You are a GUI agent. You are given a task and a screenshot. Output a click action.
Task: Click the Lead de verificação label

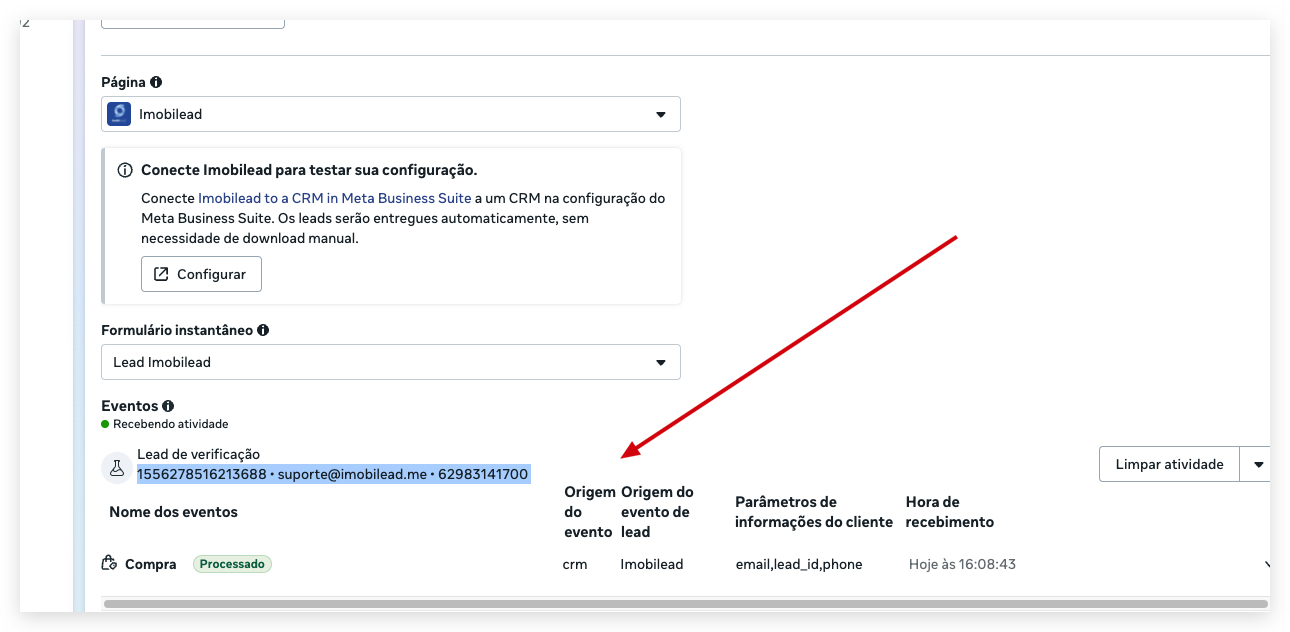point(199,454)
